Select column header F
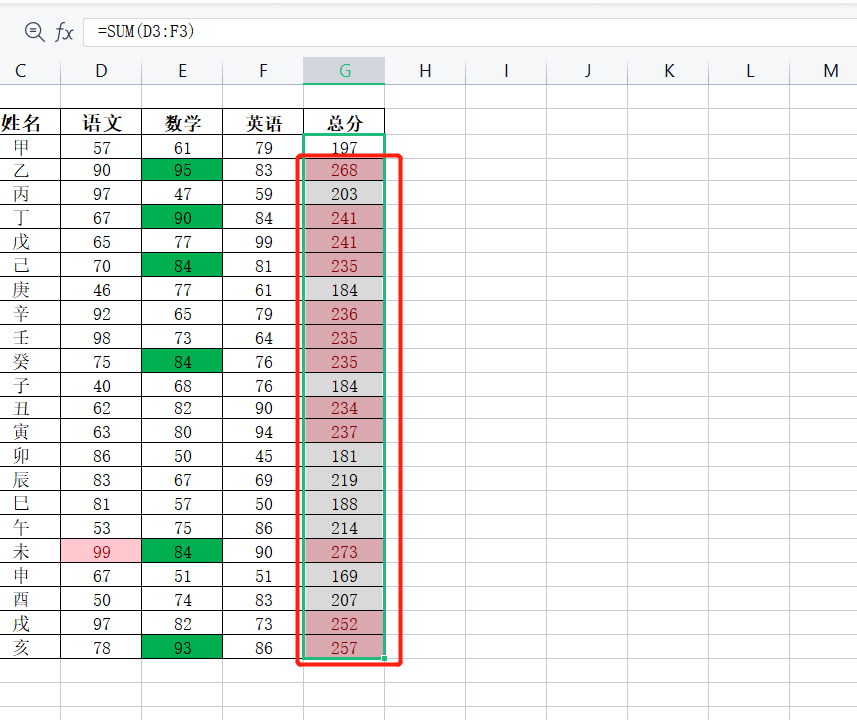The image size is (857, 720). 263,71
